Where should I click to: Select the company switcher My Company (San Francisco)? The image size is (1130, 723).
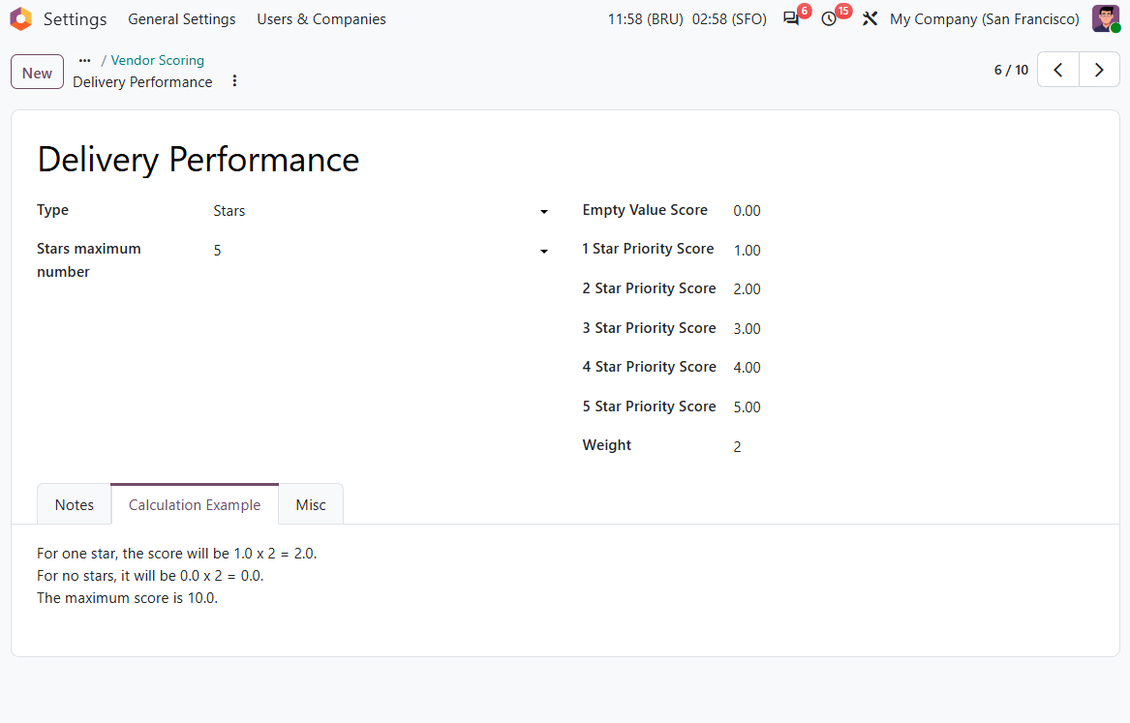(984, 19)
